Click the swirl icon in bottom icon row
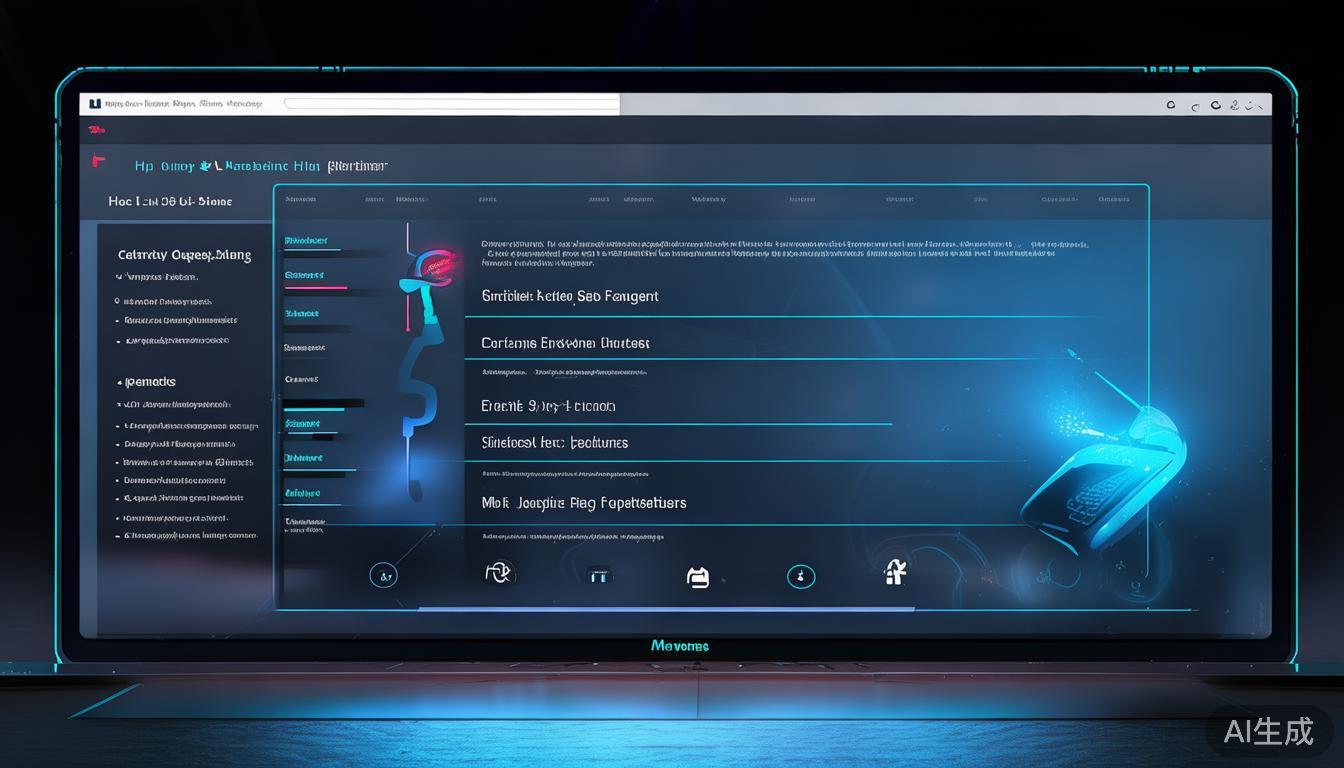Screen dimensions: 1344x768 [x=498, y=572]
